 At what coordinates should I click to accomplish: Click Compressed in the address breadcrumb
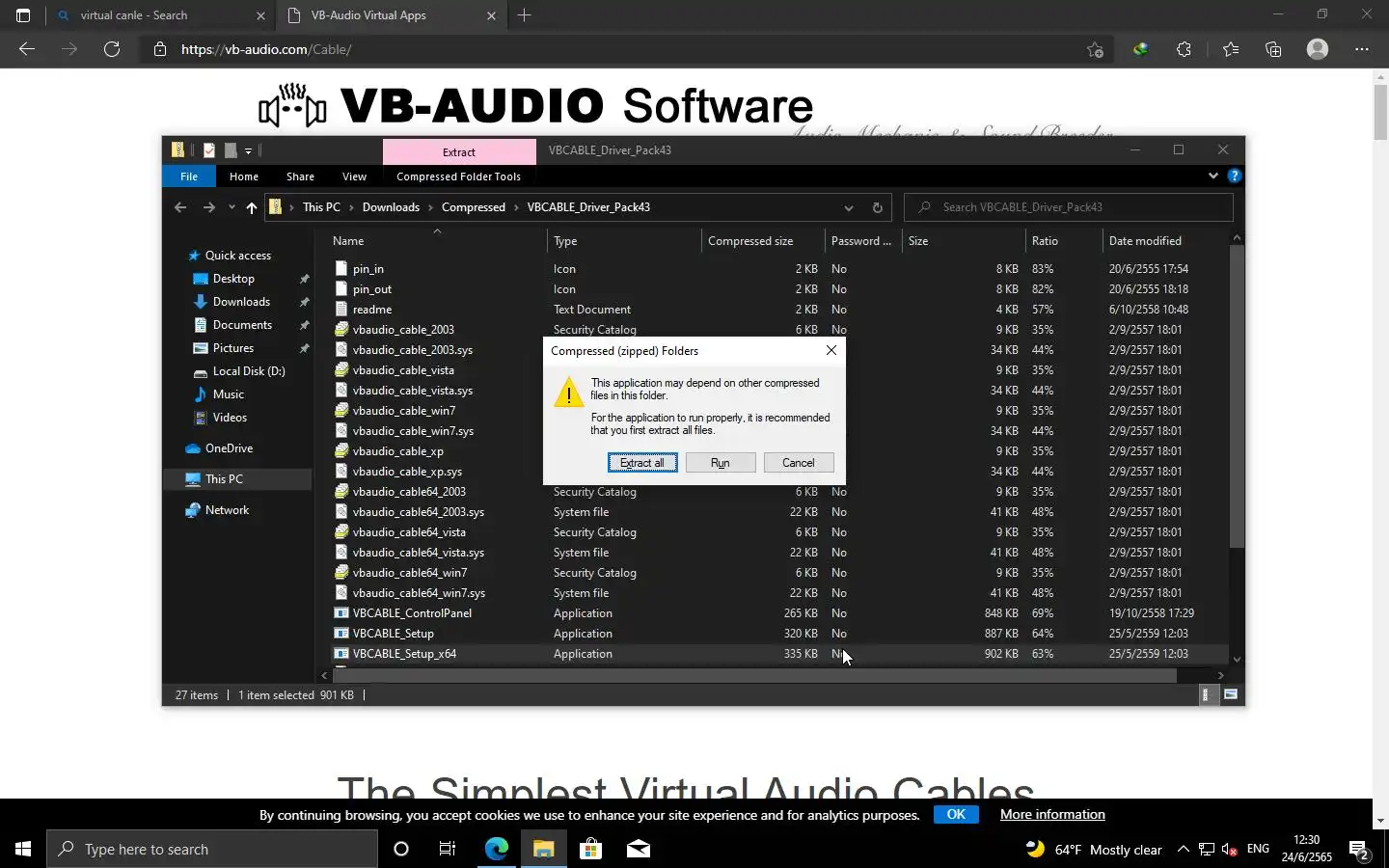pyautogui.click(x=474, y=207)
